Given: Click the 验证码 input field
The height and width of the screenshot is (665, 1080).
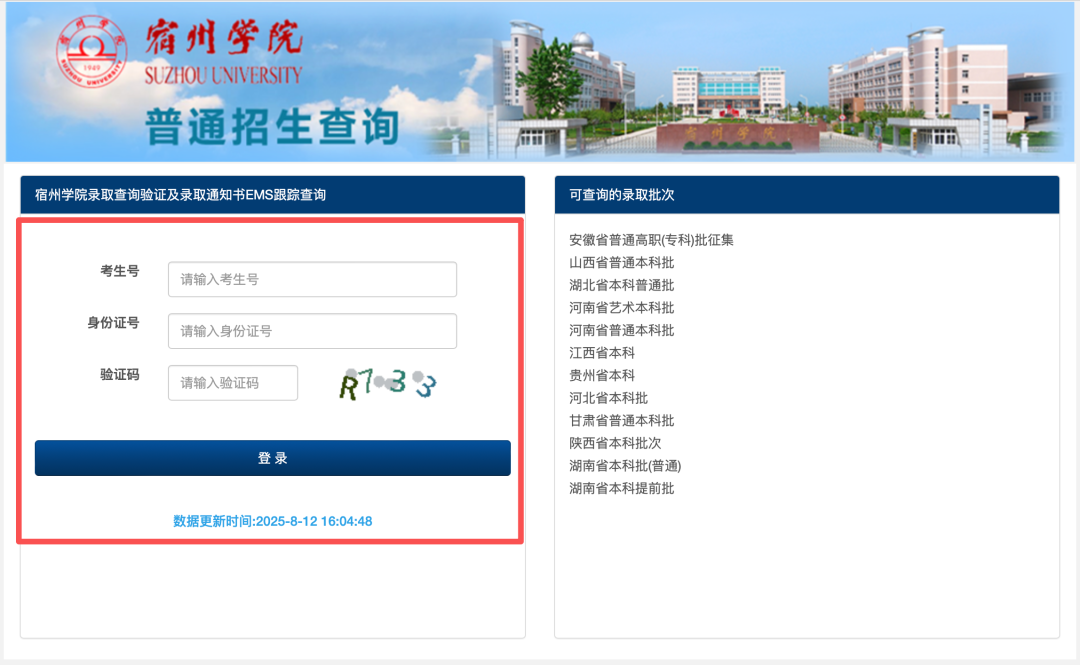Looking at the screenshot, I should [x=233, y=382].
